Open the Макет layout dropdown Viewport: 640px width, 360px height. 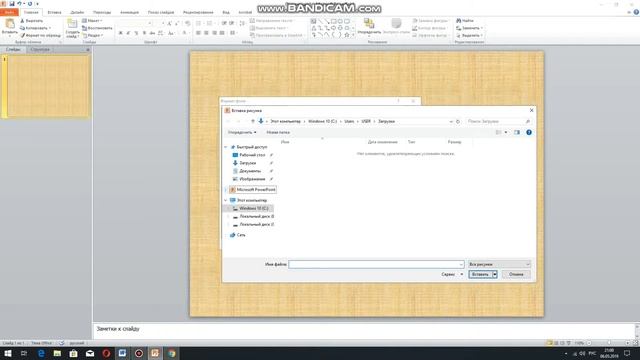(x=92, y=20)
